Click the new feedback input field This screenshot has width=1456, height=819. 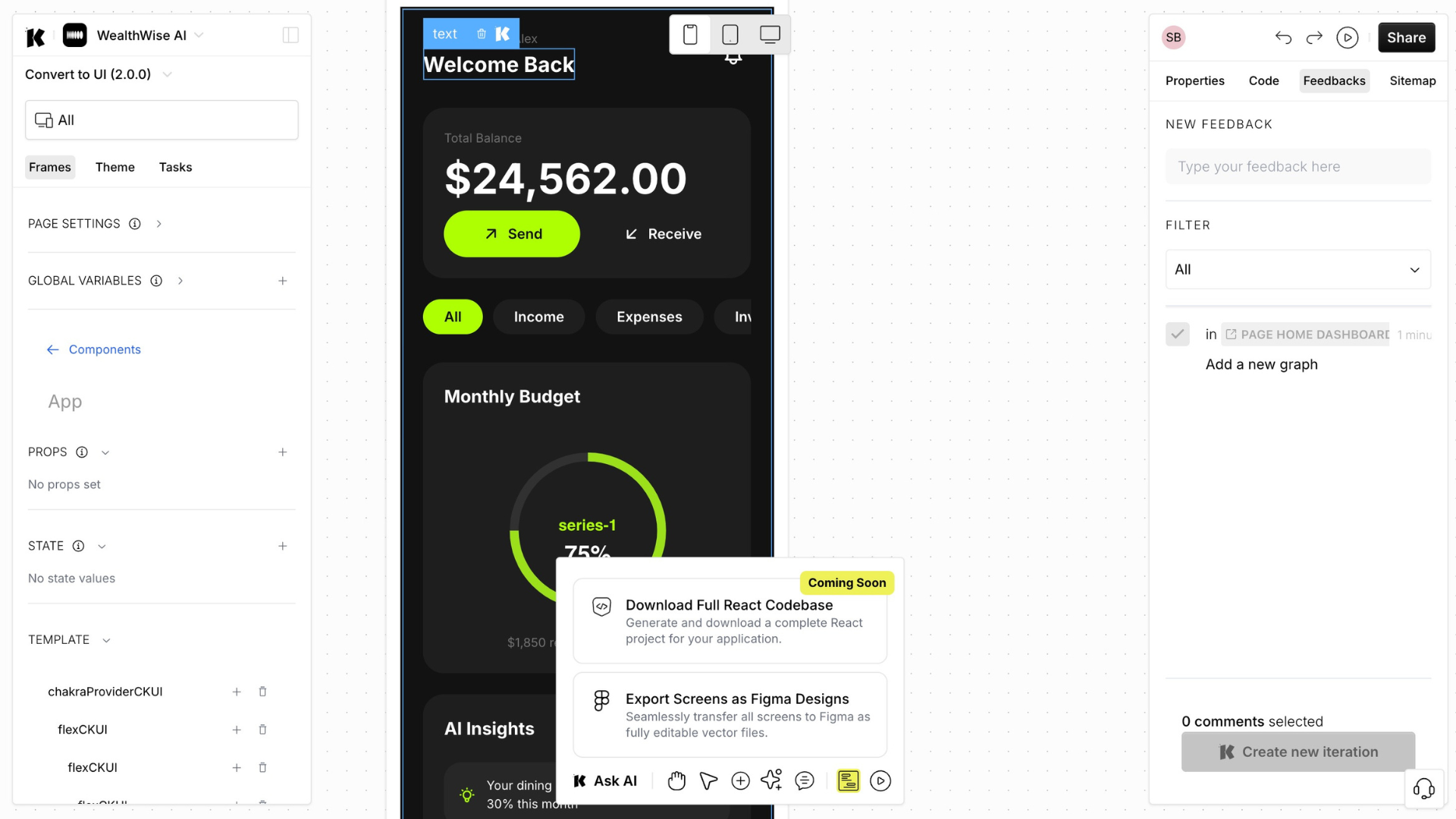coord(1298,166)
